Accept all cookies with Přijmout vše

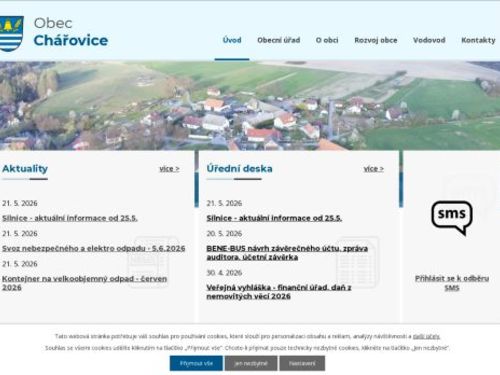point(196,363)
